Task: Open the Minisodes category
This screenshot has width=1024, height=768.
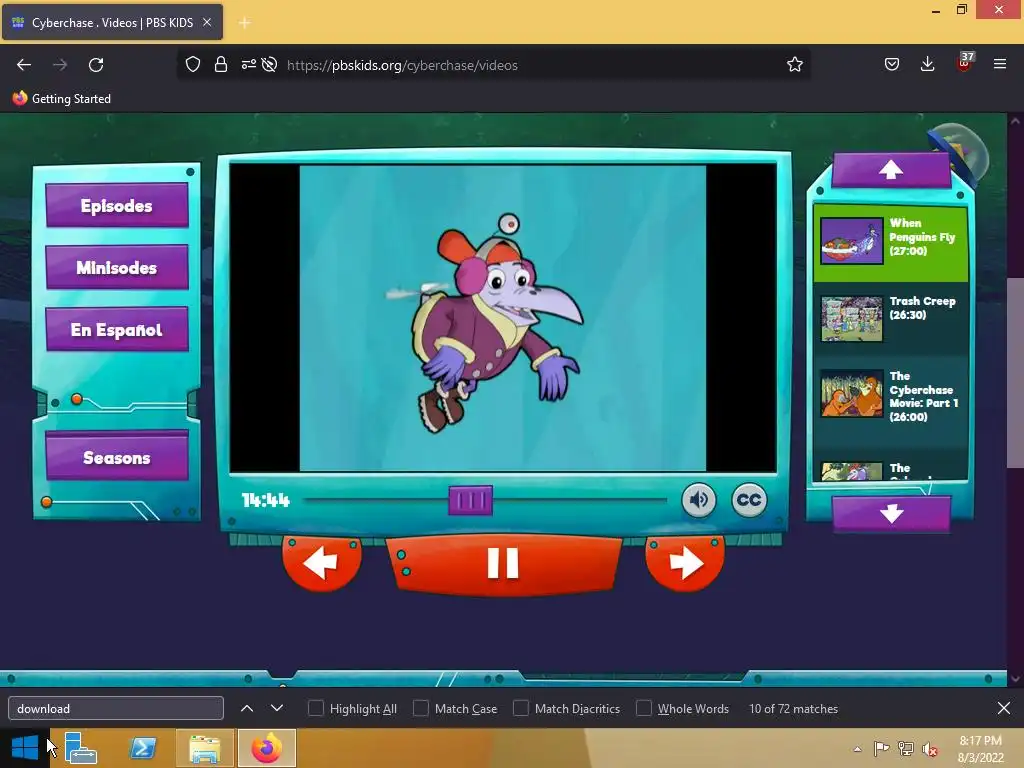Action: coord(117,268)
